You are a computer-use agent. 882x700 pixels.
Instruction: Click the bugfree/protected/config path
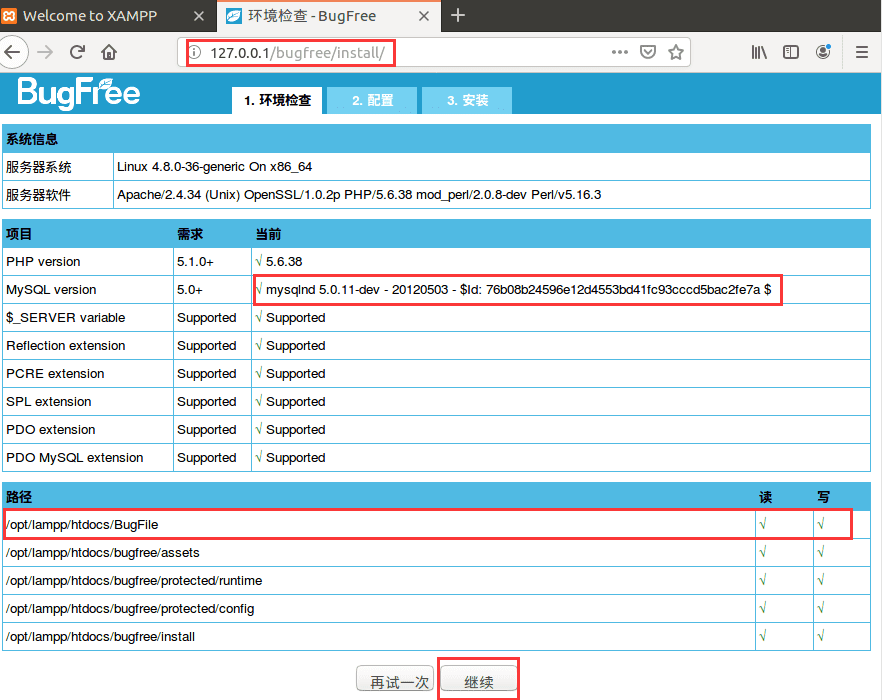[130, 609]
